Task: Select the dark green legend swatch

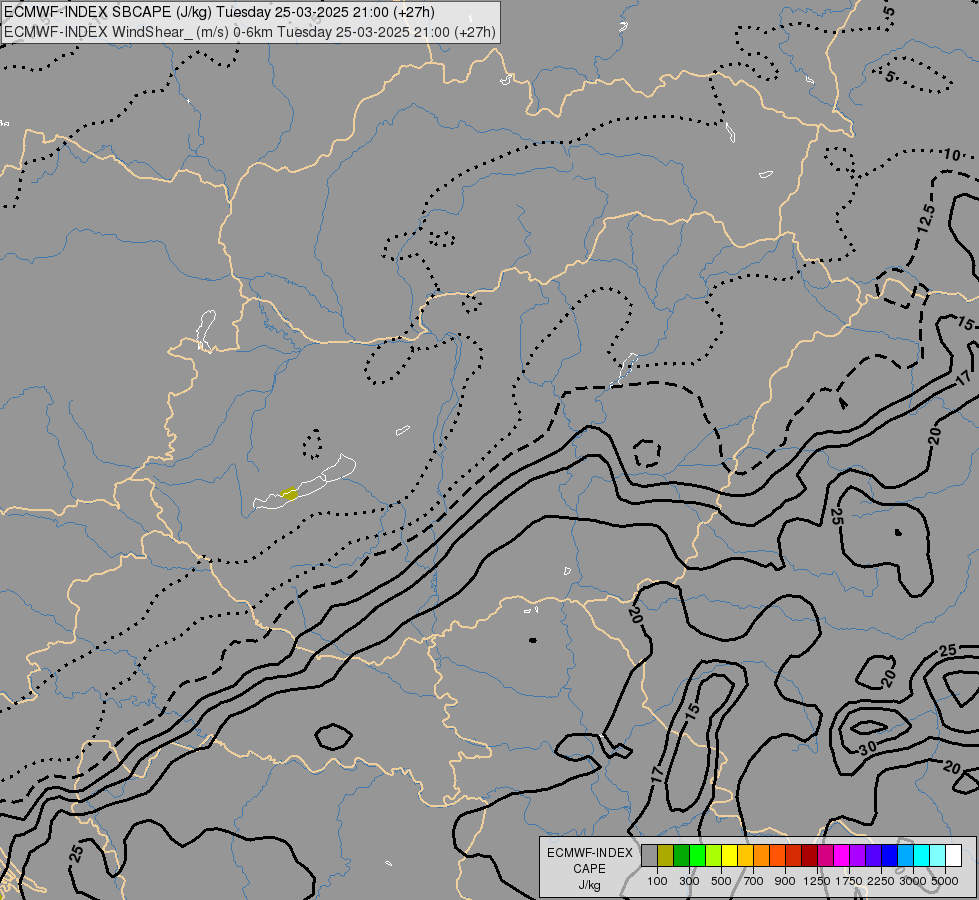Action: pos(681,856)
